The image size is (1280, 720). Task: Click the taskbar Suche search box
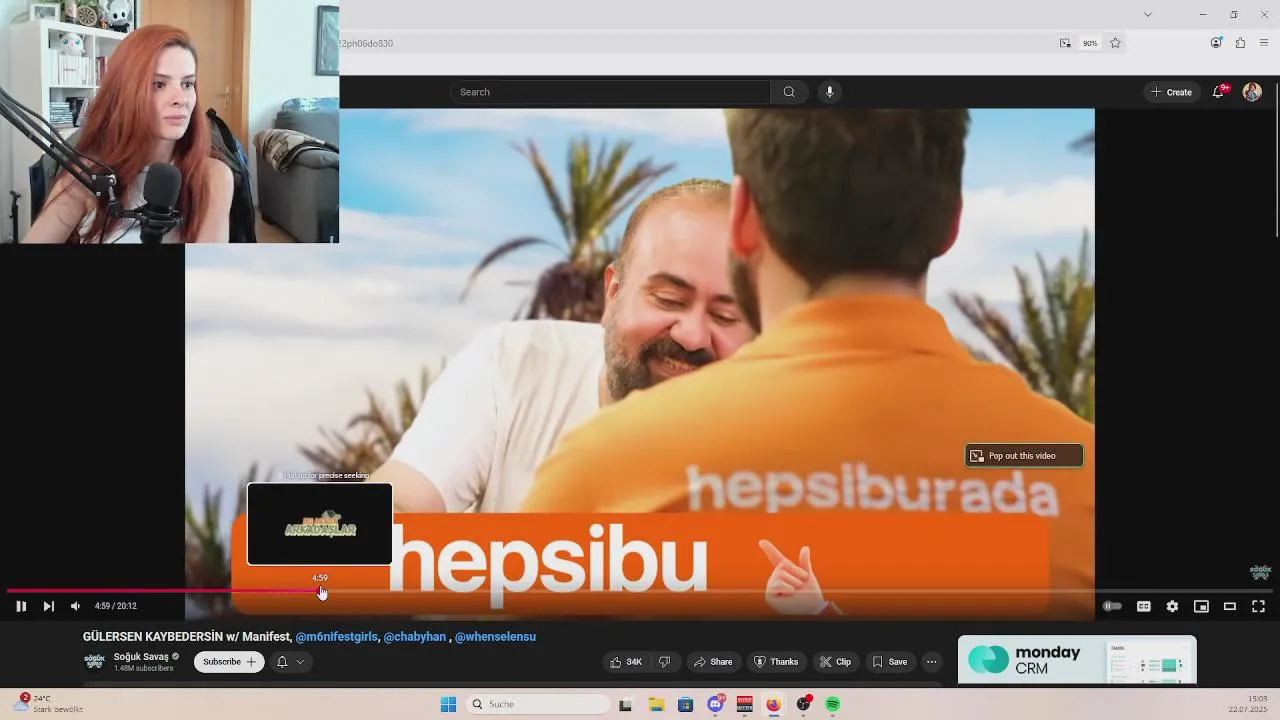pos(538,705)
